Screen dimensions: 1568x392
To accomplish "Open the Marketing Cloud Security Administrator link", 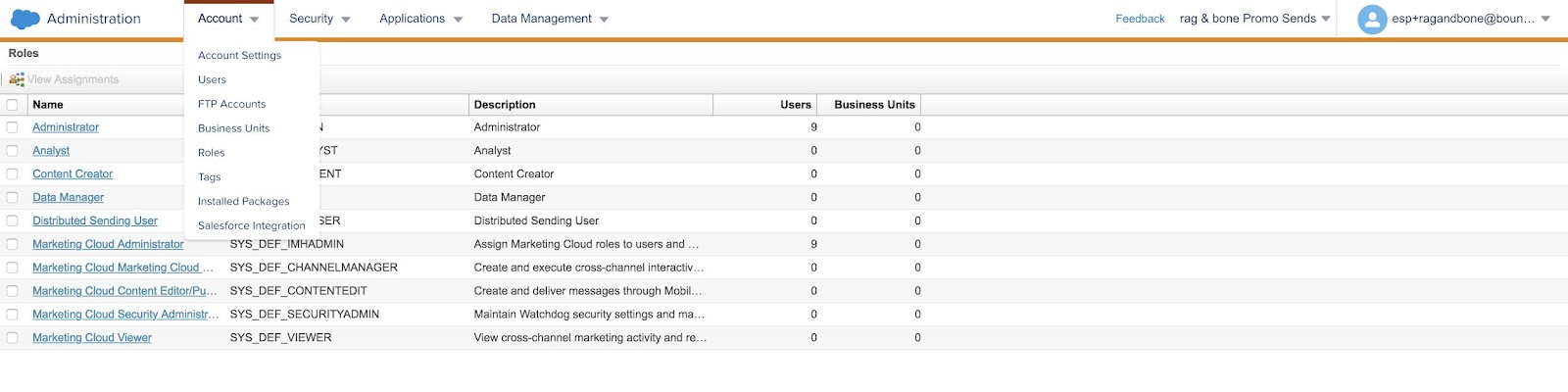I will click(x=125, y=315).
